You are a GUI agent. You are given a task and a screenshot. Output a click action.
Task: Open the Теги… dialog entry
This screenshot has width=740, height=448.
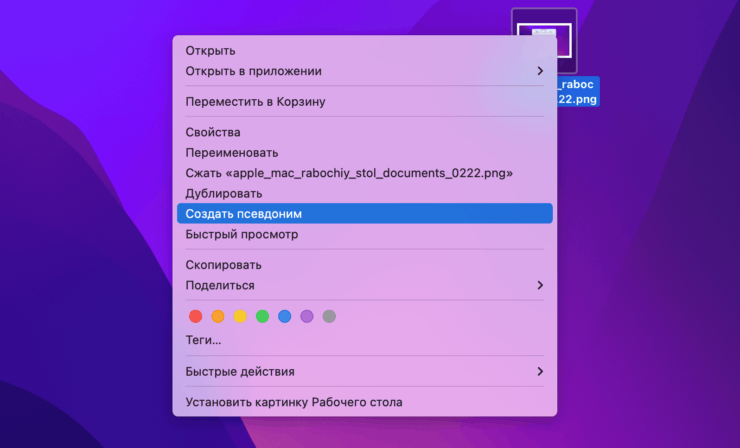(364, 340)
